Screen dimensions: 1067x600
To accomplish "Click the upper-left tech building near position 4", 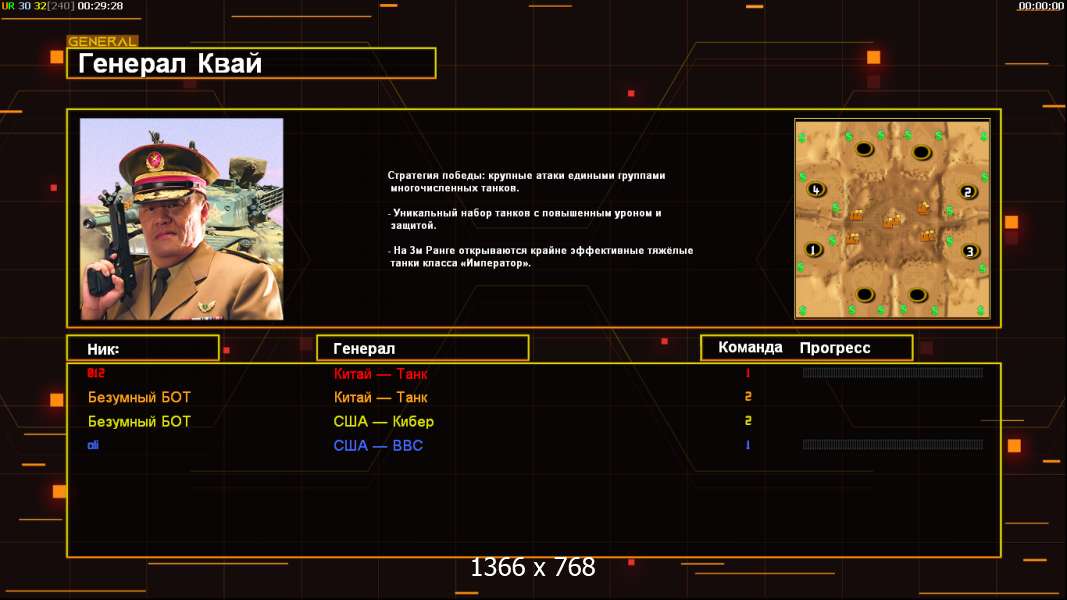I will tap(856, 215).
